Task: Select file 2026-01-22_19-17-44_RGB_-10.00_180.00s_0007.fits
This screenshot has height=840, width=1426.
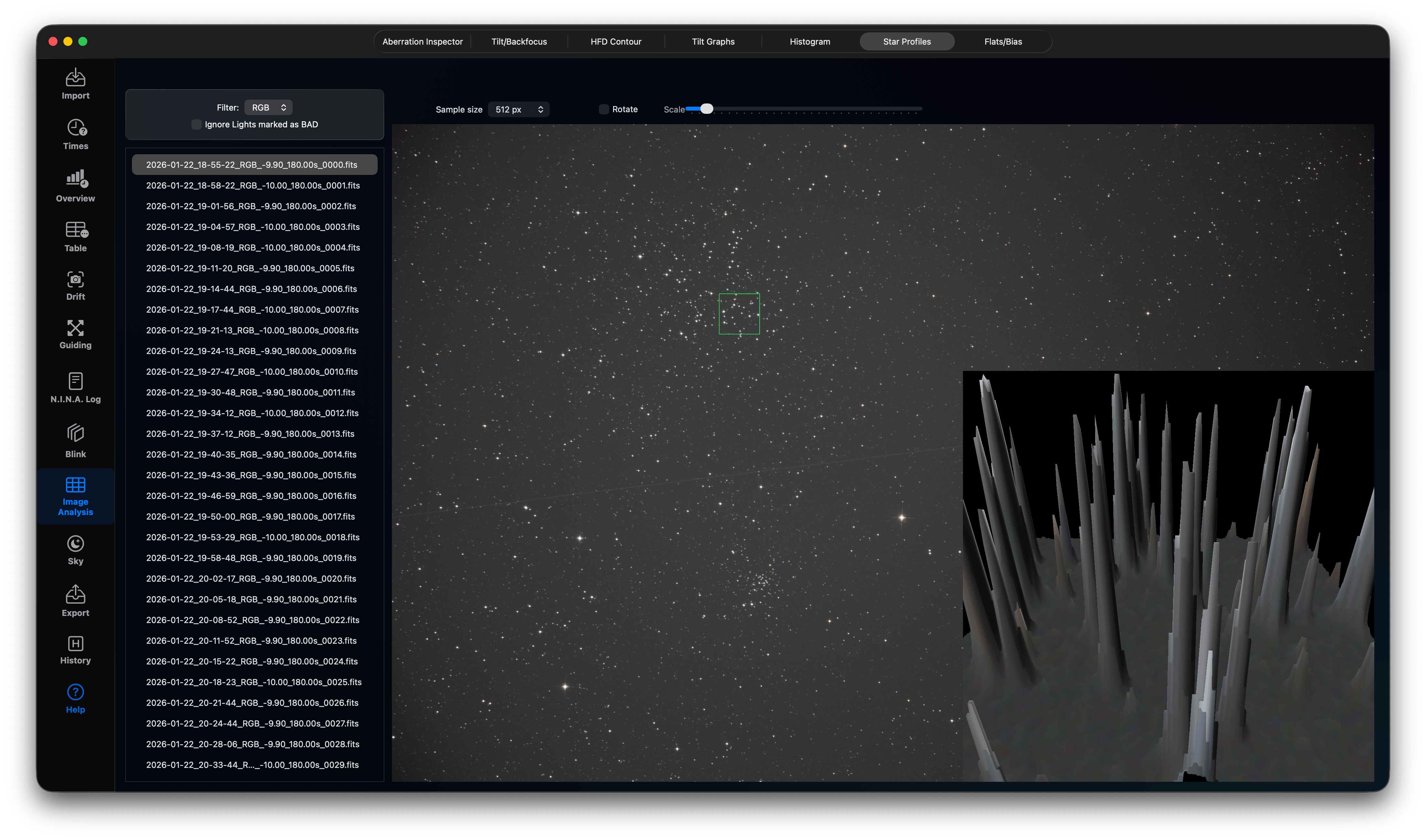Action: (x=254, y=310)
